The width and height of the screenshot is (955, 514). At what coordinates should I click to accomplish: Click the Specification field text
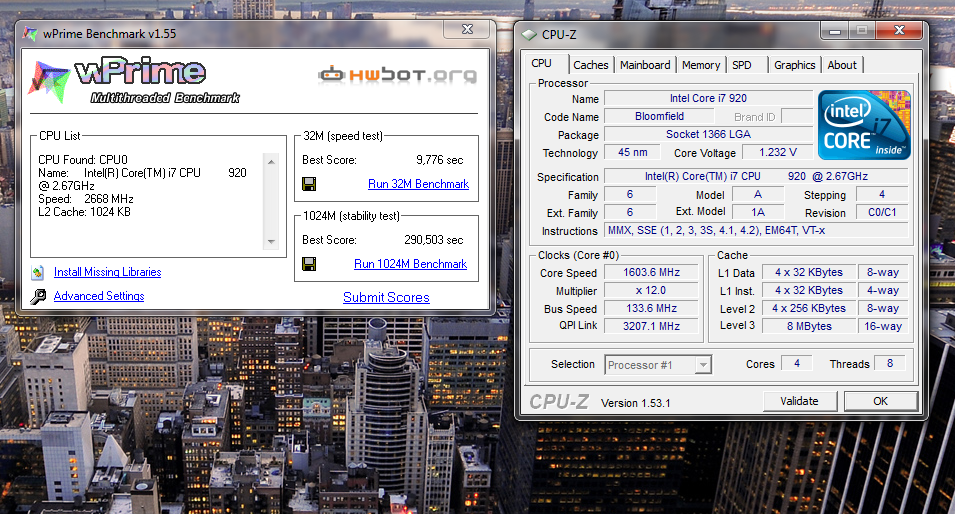click(x=756, y=176)
